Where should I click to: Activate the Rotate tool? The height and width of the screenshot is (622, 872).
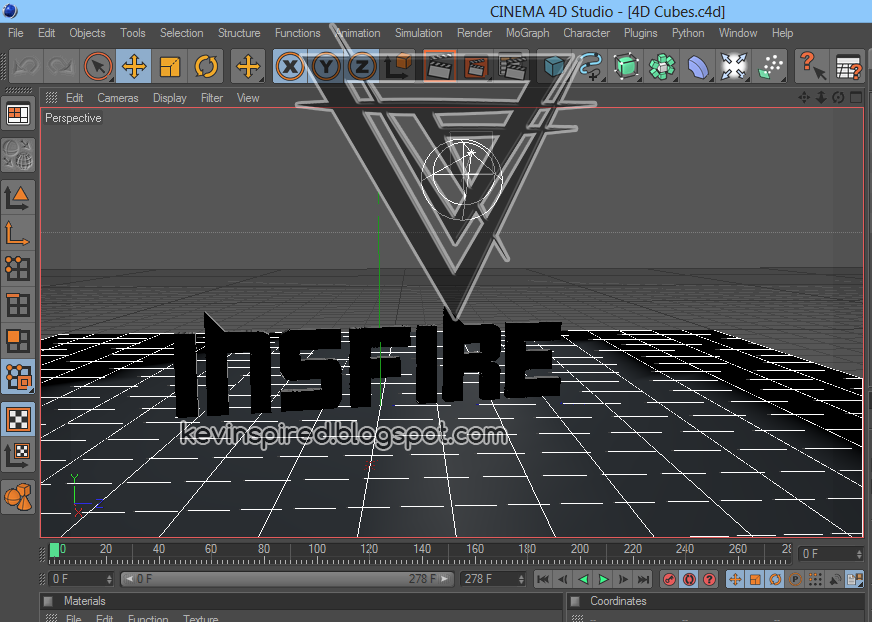click(206, 67)
